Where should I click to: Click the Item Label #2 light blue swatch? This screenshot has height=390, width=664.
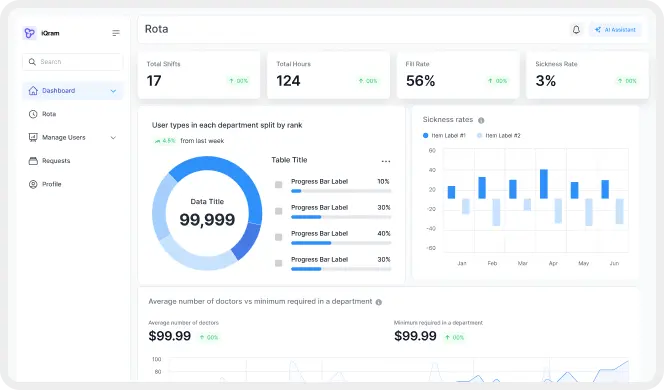click(479, 136)
